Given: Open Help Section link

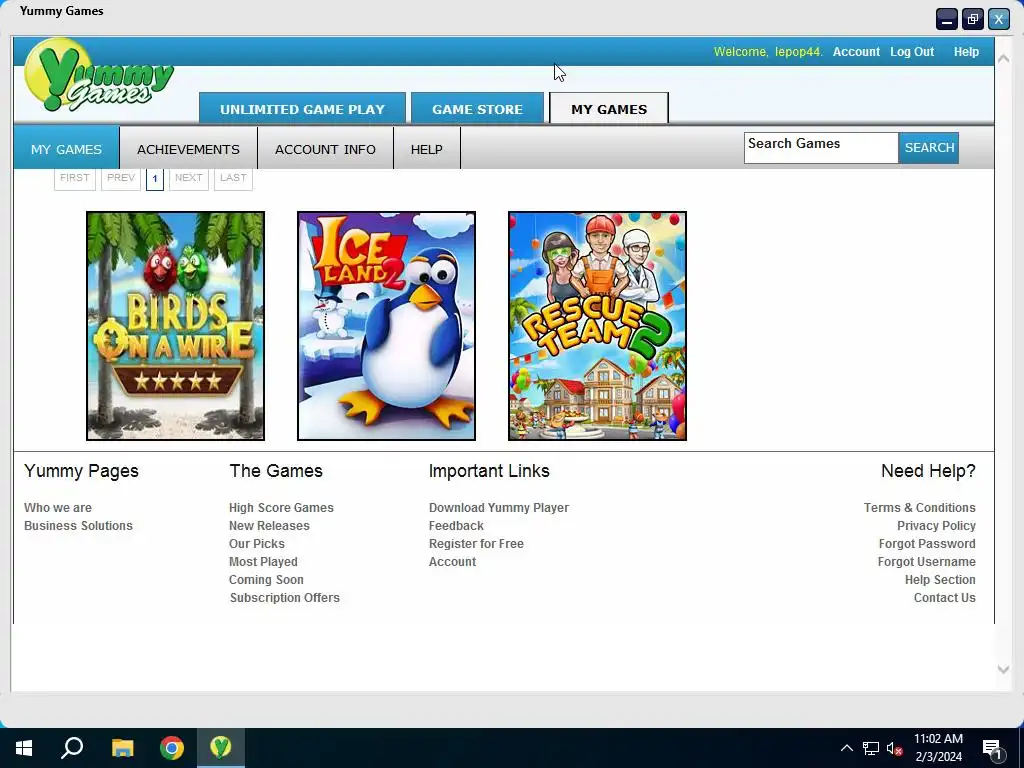Looking at the screenshot, I should (x=940, y=579).
